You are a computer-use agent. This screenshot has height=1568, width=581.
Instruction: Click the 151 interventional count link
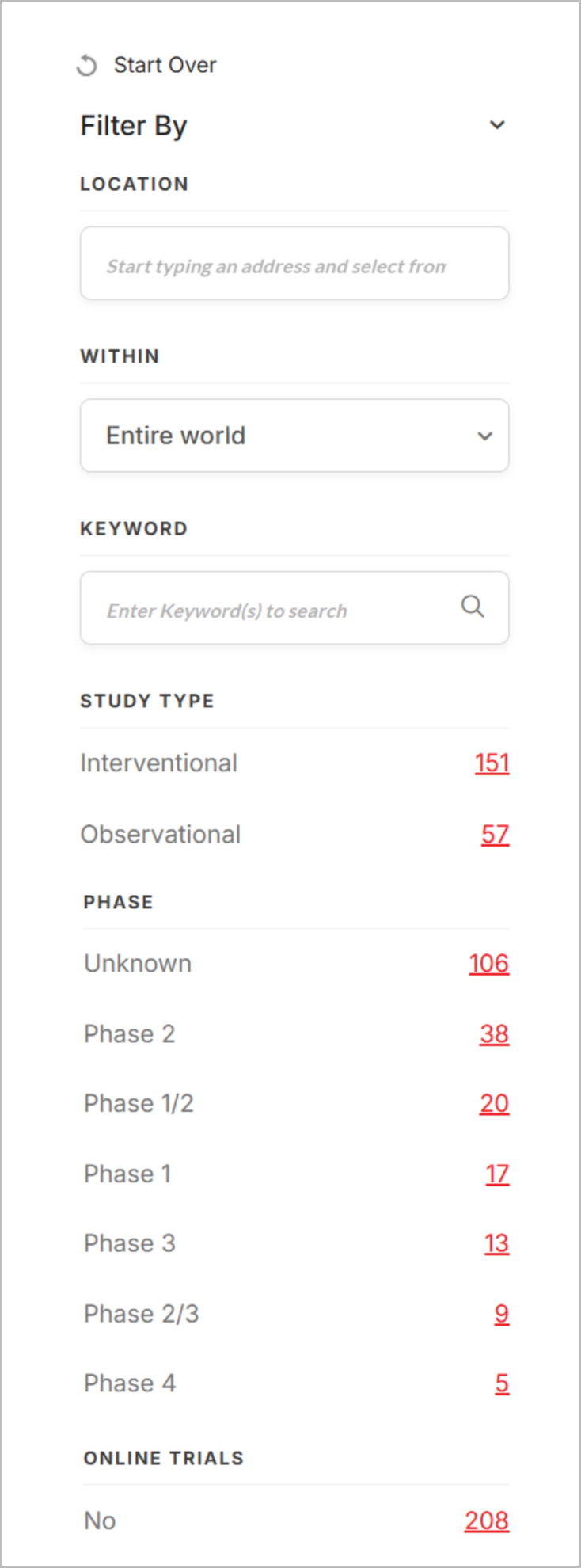[x=492, y=763]
